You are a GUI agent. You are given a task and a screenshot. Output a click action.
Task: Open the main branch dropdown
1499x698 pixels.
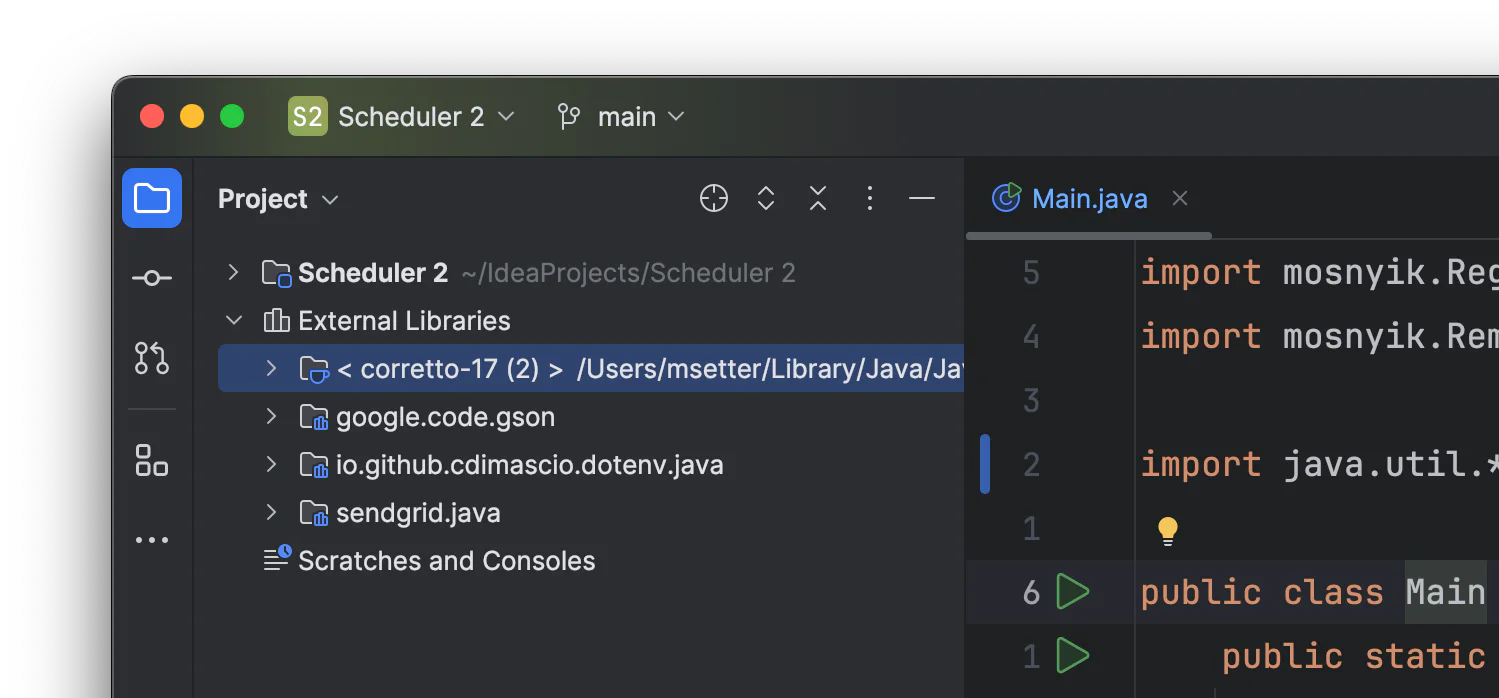pos(621,117)
